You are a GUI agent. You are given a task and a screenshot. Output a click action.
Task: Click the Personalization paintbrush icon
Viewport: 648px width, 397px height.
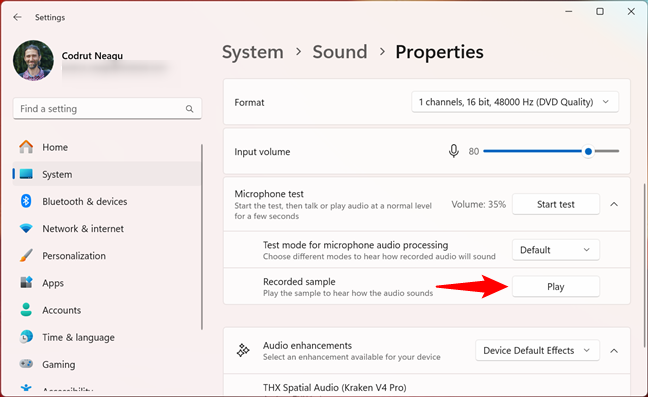26,256
